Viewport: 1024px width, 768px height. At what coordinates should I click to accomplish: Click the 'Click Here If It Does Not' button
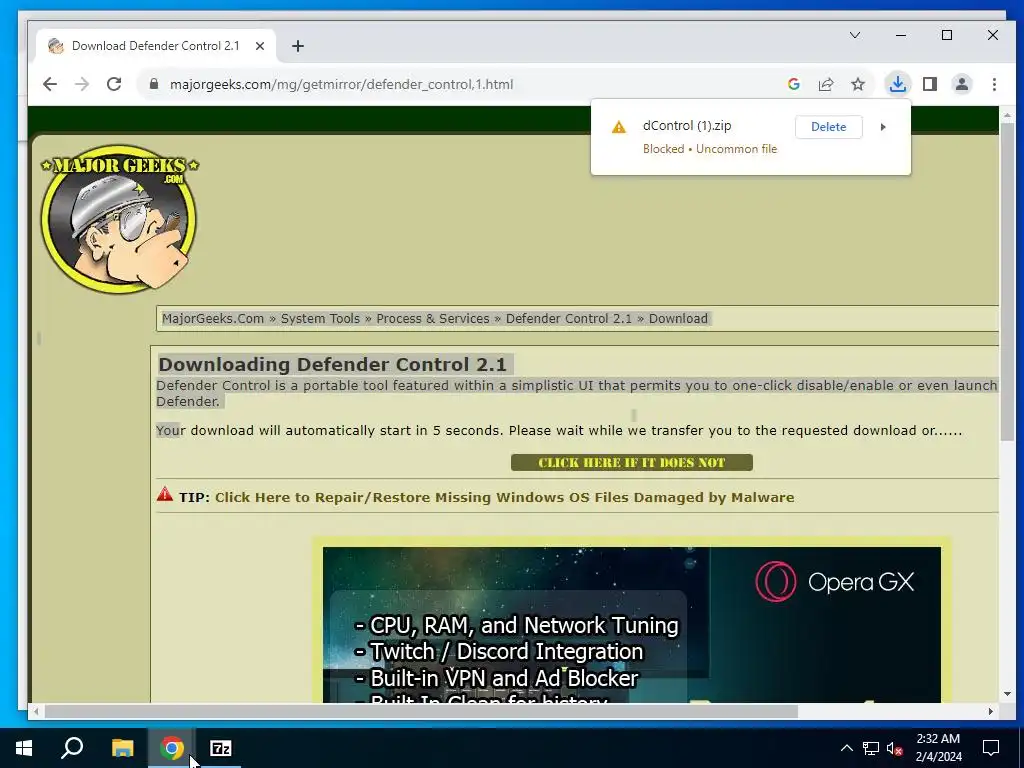coord(632,462)
